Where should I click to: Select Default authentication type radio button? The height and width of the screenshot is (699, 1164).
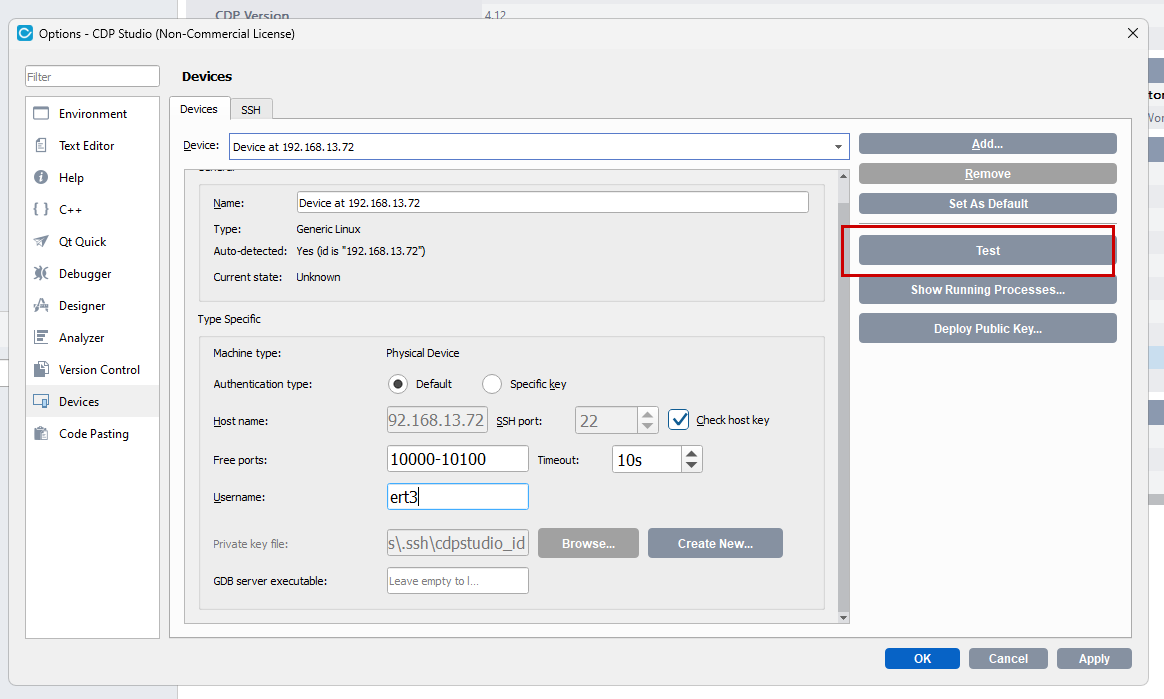(x=398, y=384)
